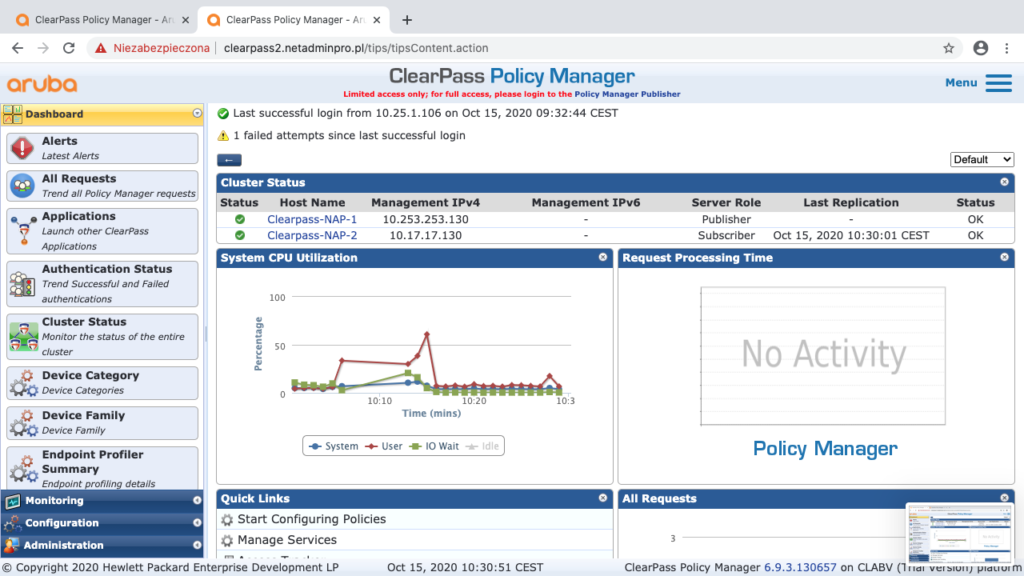Close the first ClearPass browser tab
The height and width of the screenshot is (576, 1024).
pos(185,20)
